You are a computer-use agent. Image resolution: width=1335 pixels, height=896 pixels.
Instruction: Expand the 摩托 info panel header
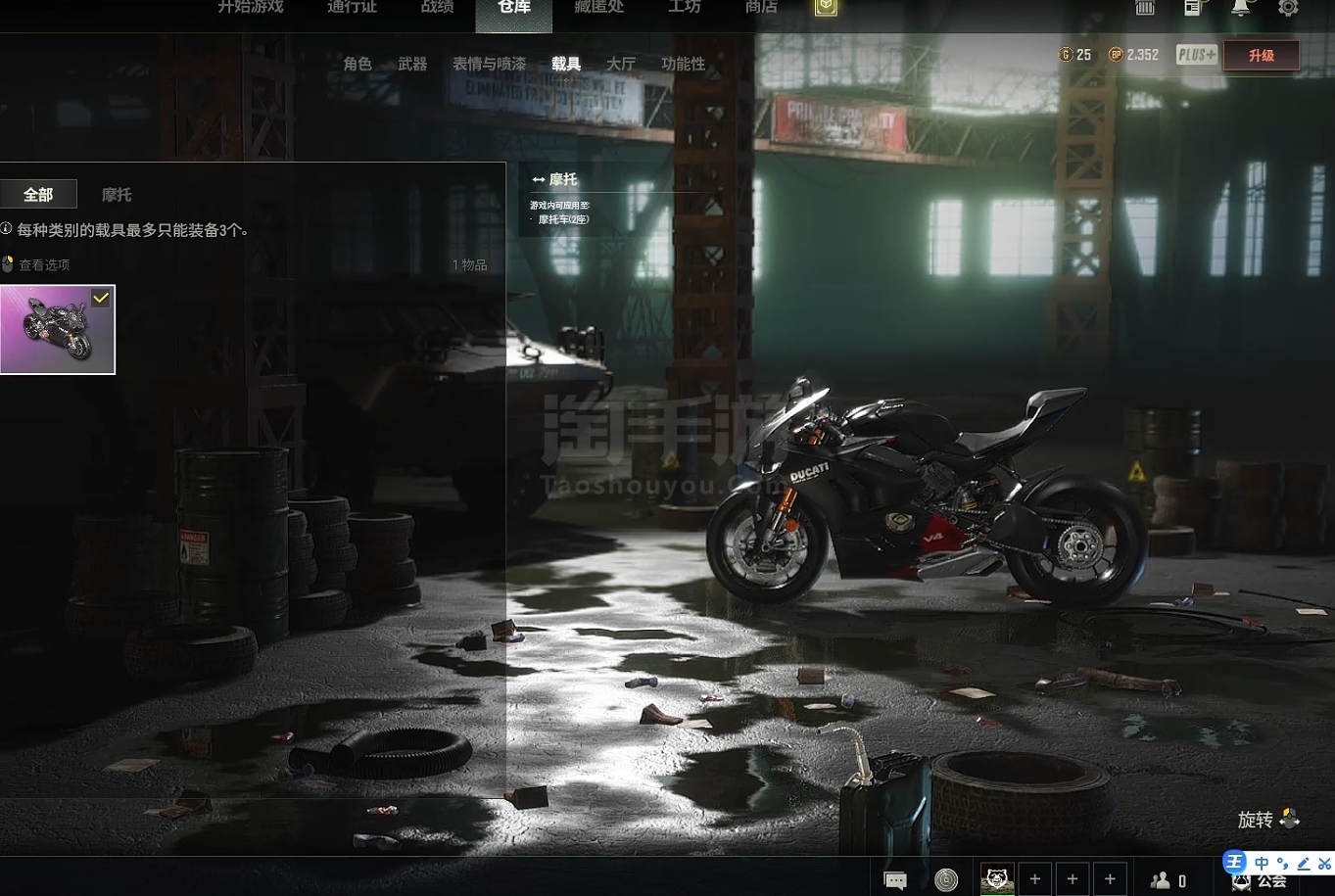click(554, 180)
